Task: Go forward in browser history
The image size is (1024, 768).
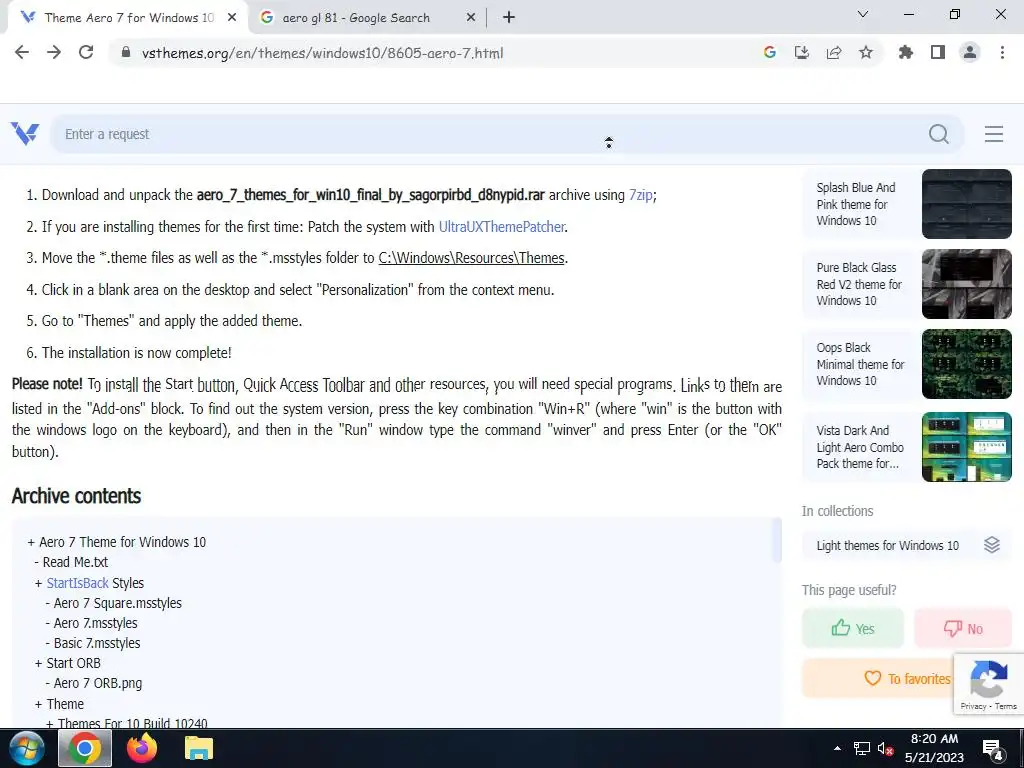Action: 54,52
